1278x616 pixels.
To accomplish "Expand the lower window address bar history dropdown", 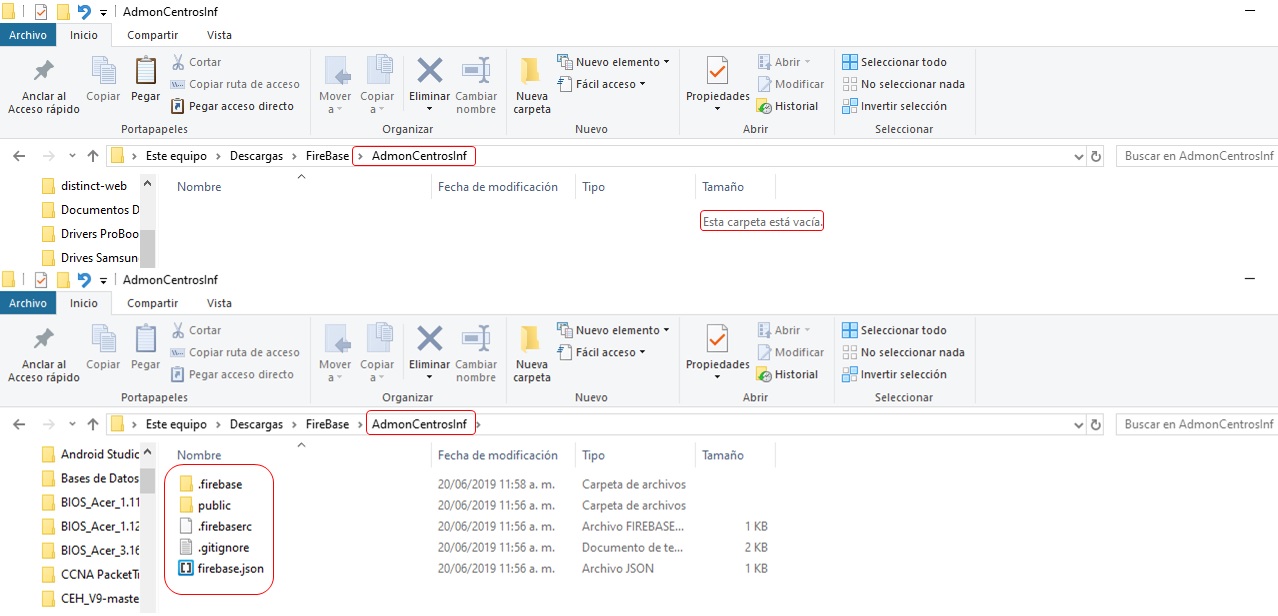I will [1078, 425].
